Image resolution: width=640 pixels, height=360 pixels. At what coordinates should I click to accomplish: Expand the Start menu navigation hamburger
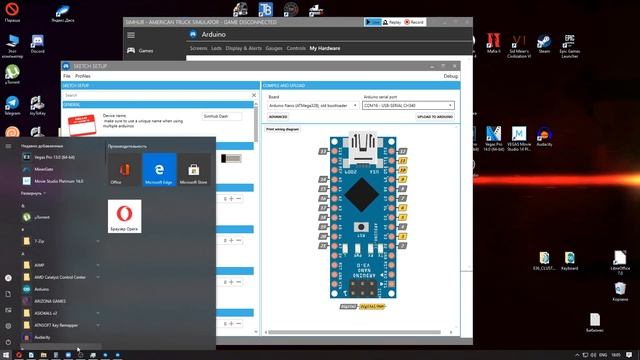click(x=8, y=146)
